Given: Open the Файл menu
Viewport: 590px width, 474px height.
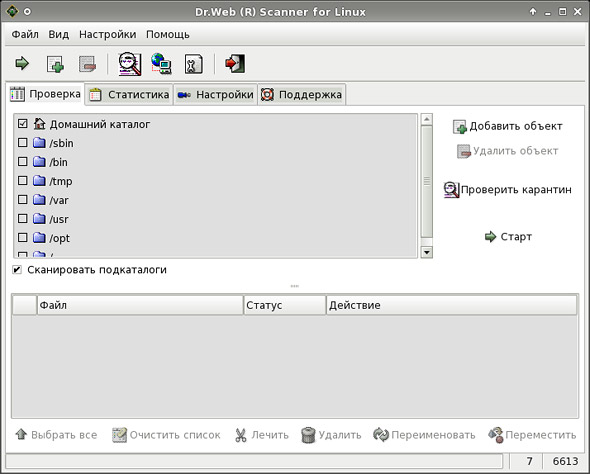Looking at the screenshot, I should click(x=25, y=34).
